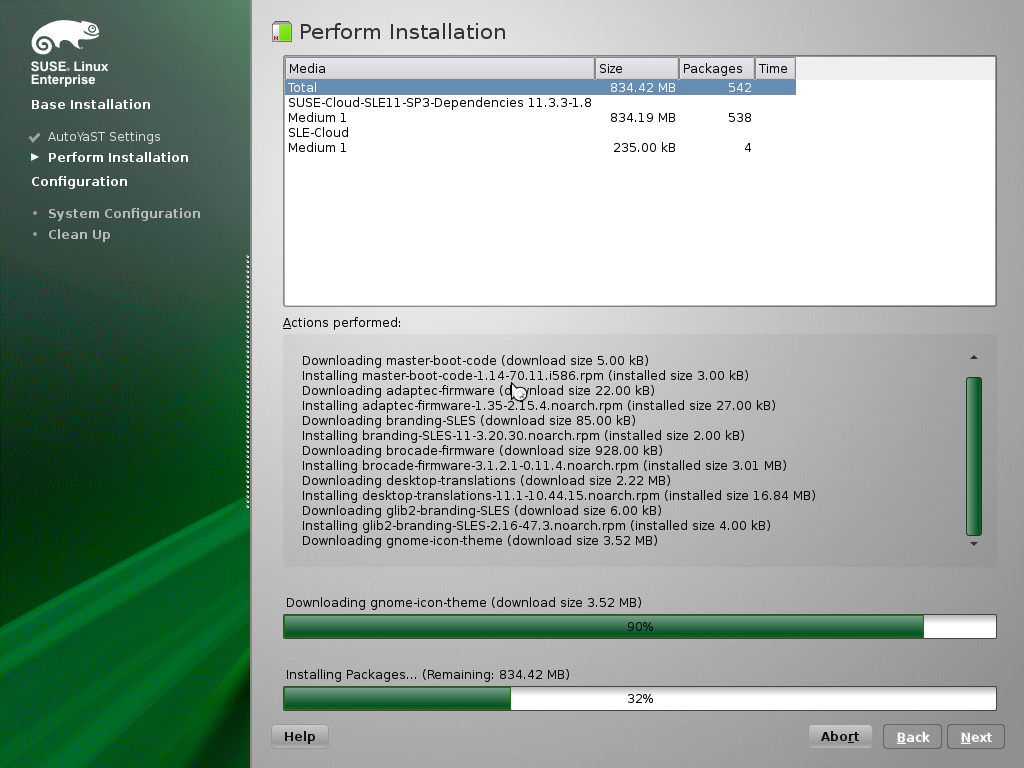Click Configuration heading in sidebar

(x=80, y=182)
